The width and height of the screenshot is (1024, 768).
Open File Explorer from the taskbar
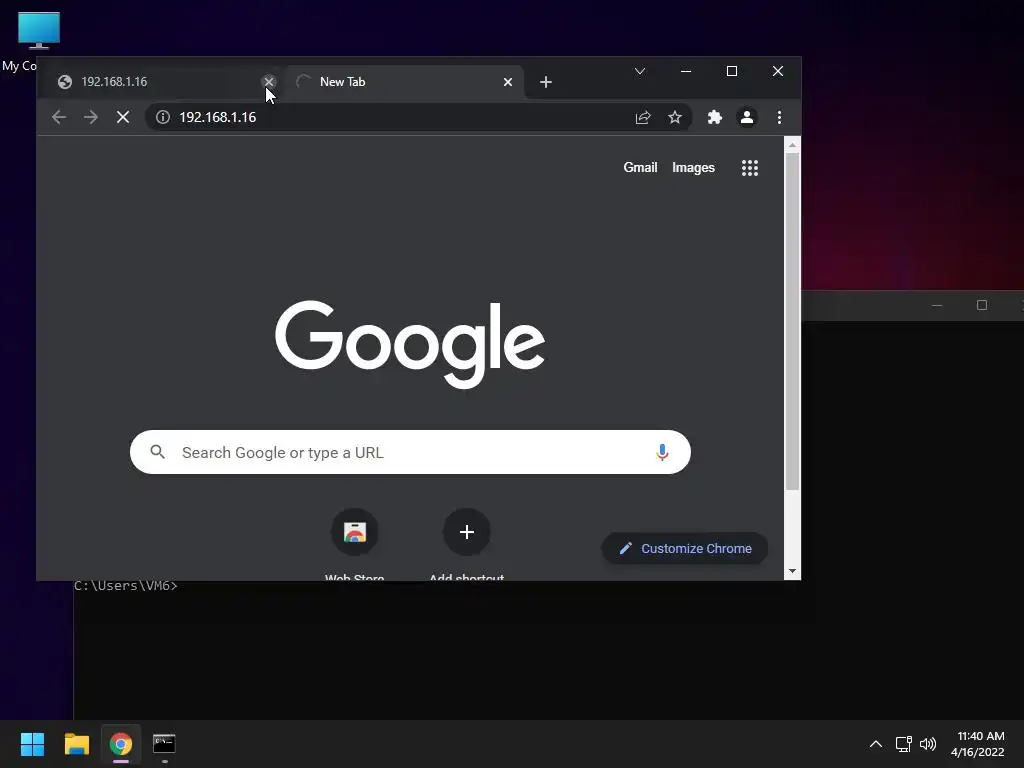(x=76, y=744)
